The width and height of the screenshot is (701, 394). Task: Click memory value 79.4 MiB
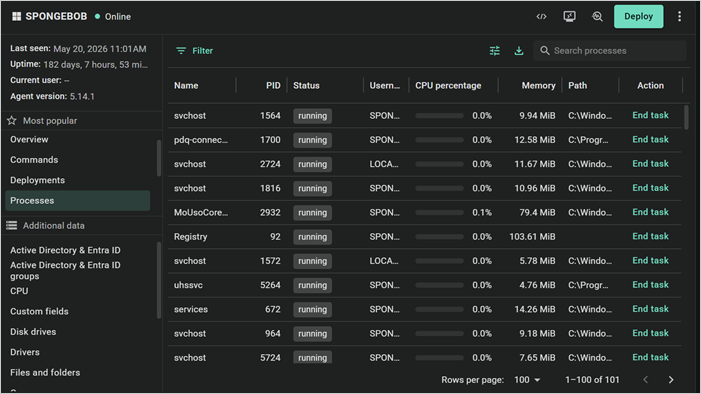pyautogui.click(x=537, y=212)
